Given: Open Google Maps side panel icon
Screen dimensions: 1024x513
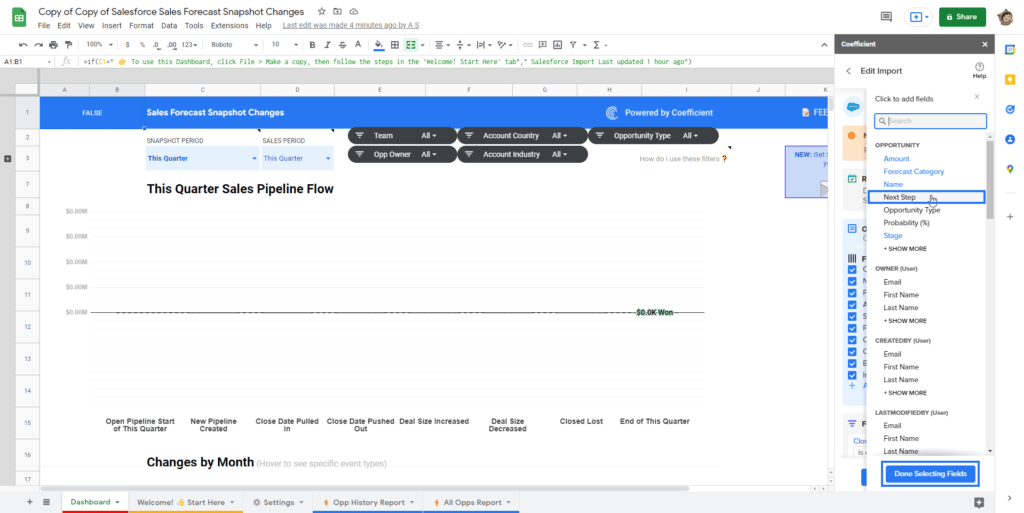Looking at the screenshot, I should (1010, 169).
